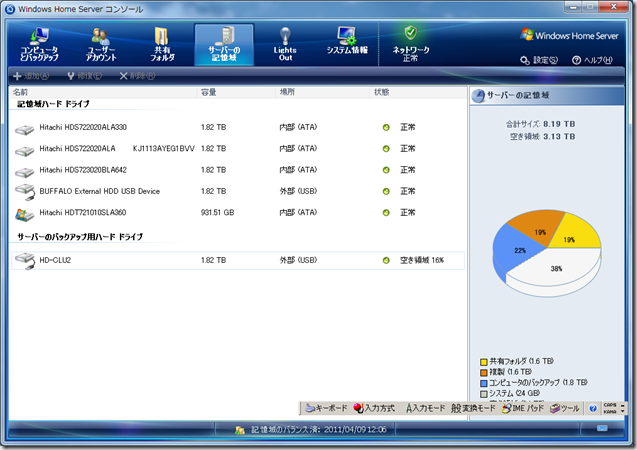Click the Remove (削除) toolbar button
The image size is (637, 450).
(x=137, y=76)
